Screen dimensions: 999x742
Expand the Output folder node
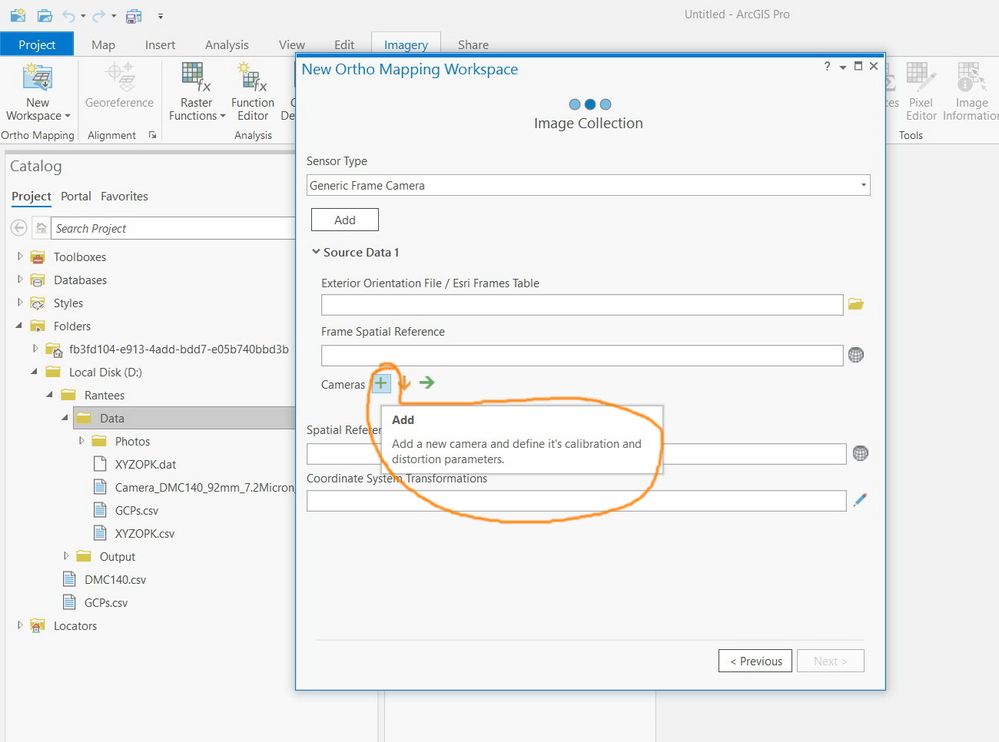pos(66,556)
